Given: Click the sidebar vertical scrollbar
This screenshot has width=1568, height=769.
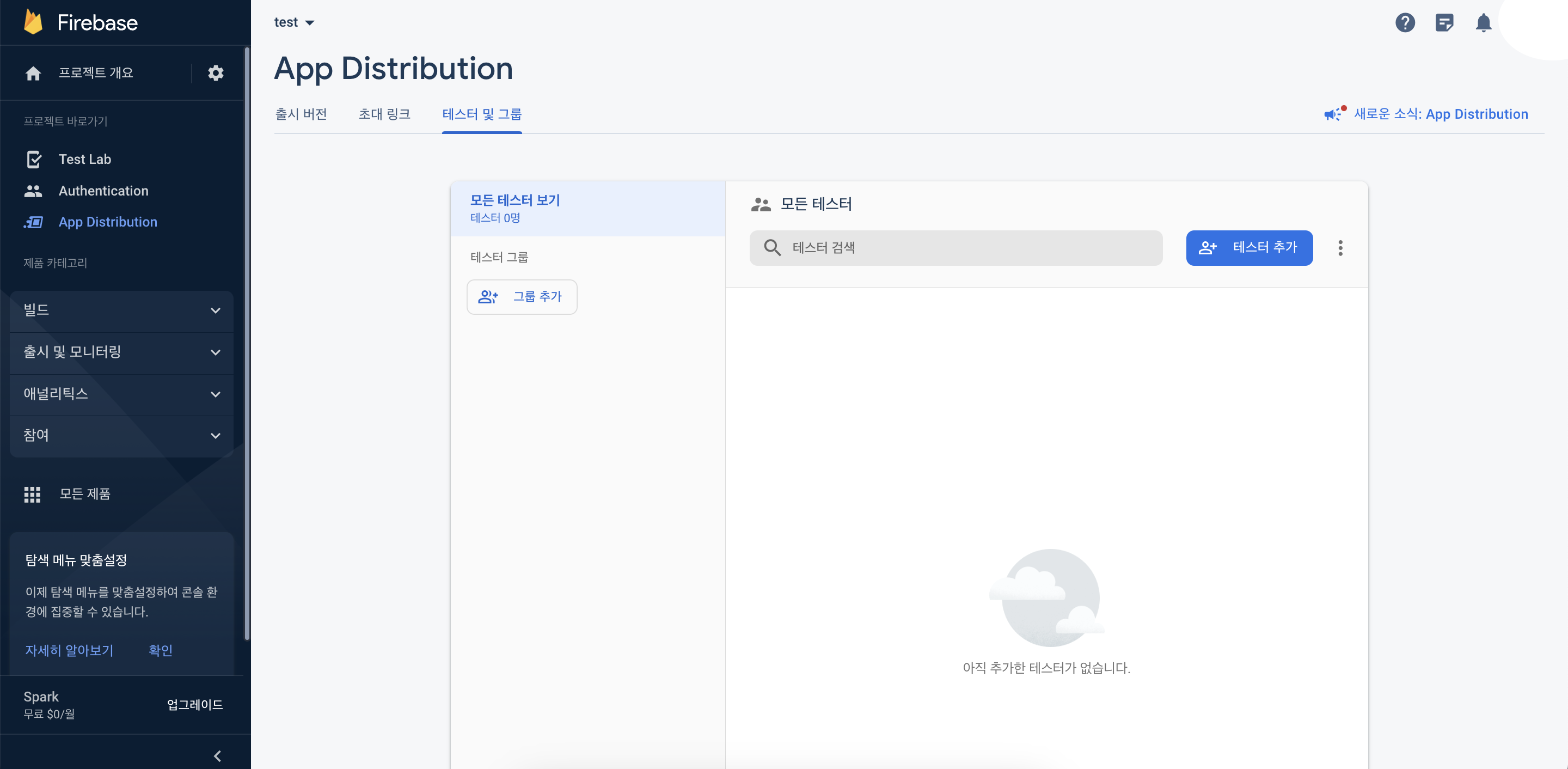Looking at the screenshot, I should pos(247,344).
